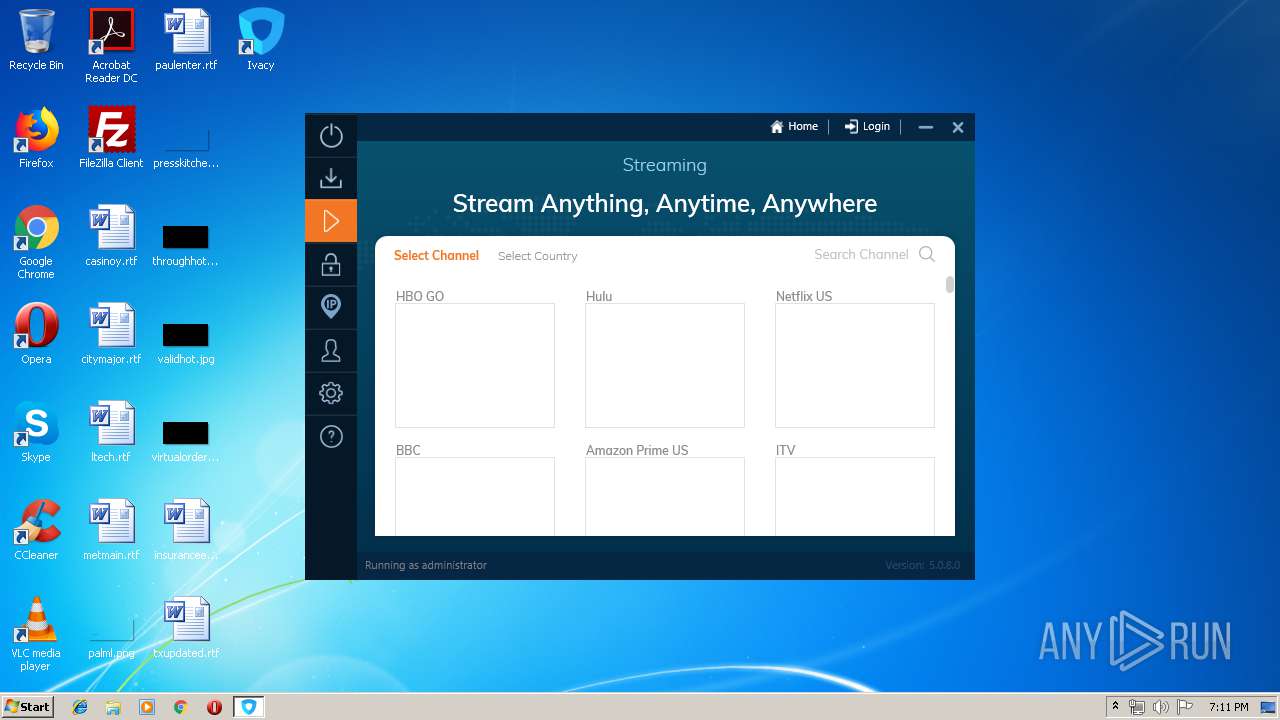Click the Ivacy taskbar button
1280x720 pixels.
click(249, 707)
